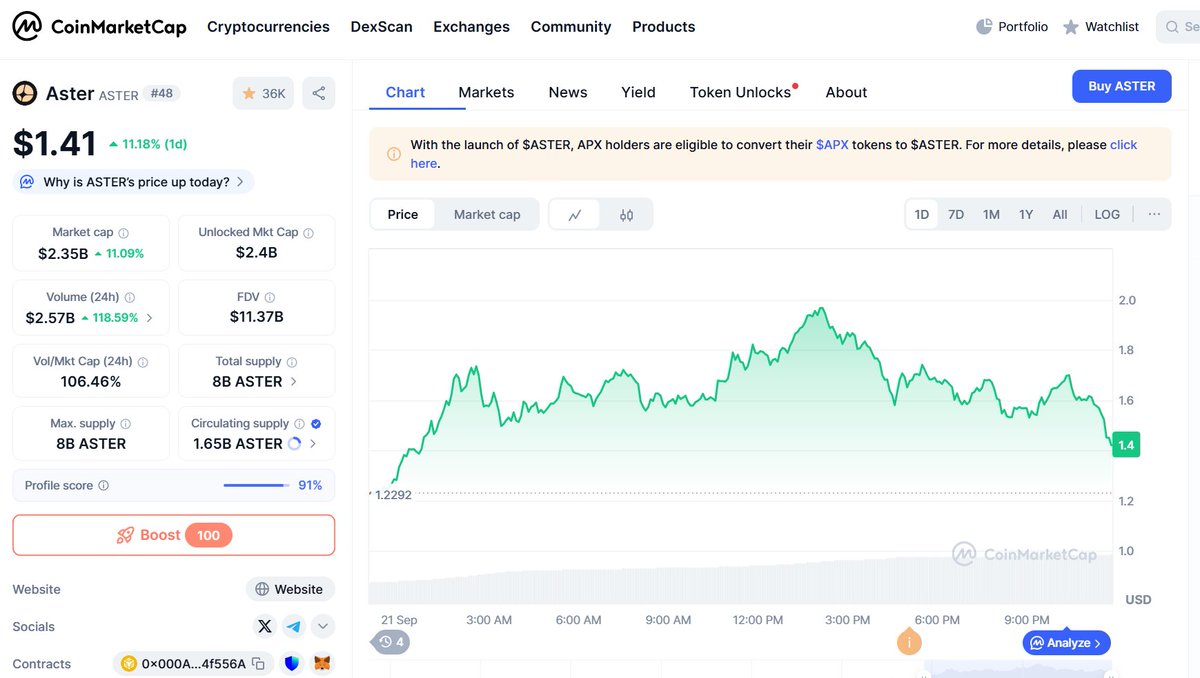The width and height of the screenshot is (1200, 678).
Task: Expand more socials chevron
Action: pos(322,626)
